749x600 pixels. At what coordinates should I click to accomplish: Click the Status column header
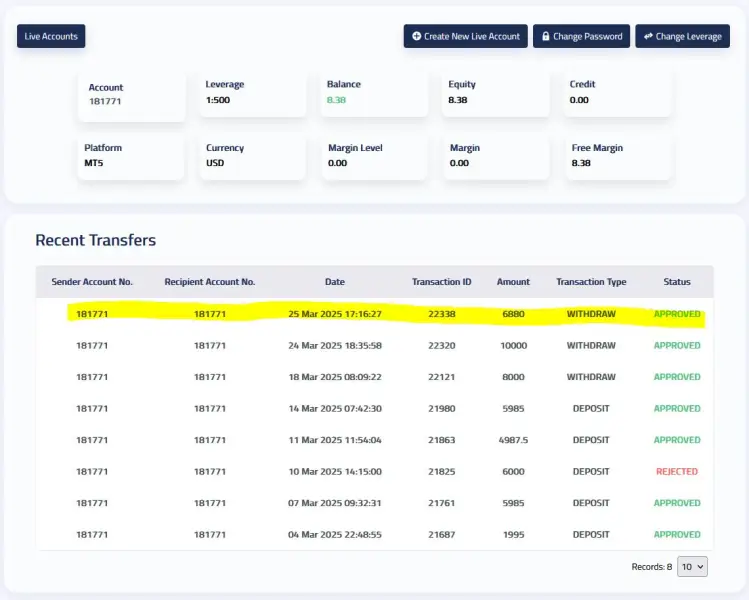click(677, 282)
